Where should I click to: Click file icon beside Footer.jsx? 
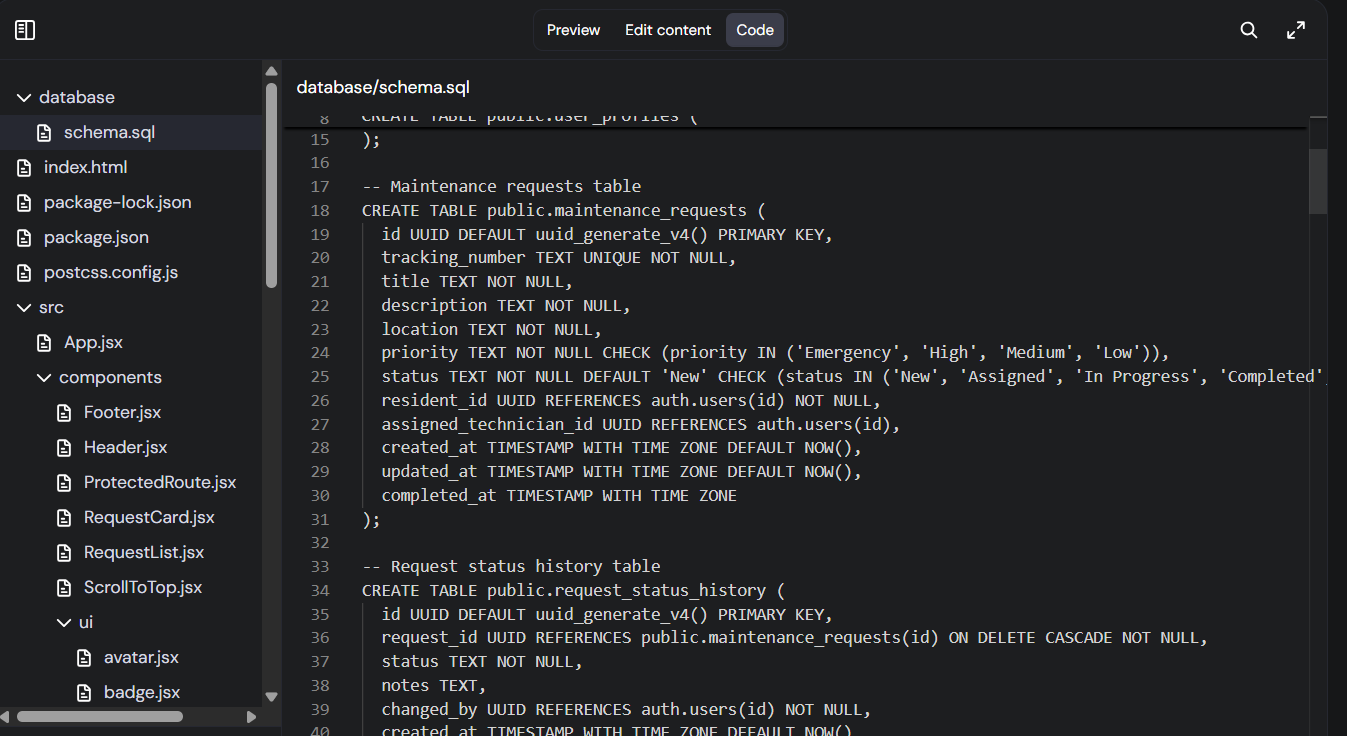coord(64,412)
